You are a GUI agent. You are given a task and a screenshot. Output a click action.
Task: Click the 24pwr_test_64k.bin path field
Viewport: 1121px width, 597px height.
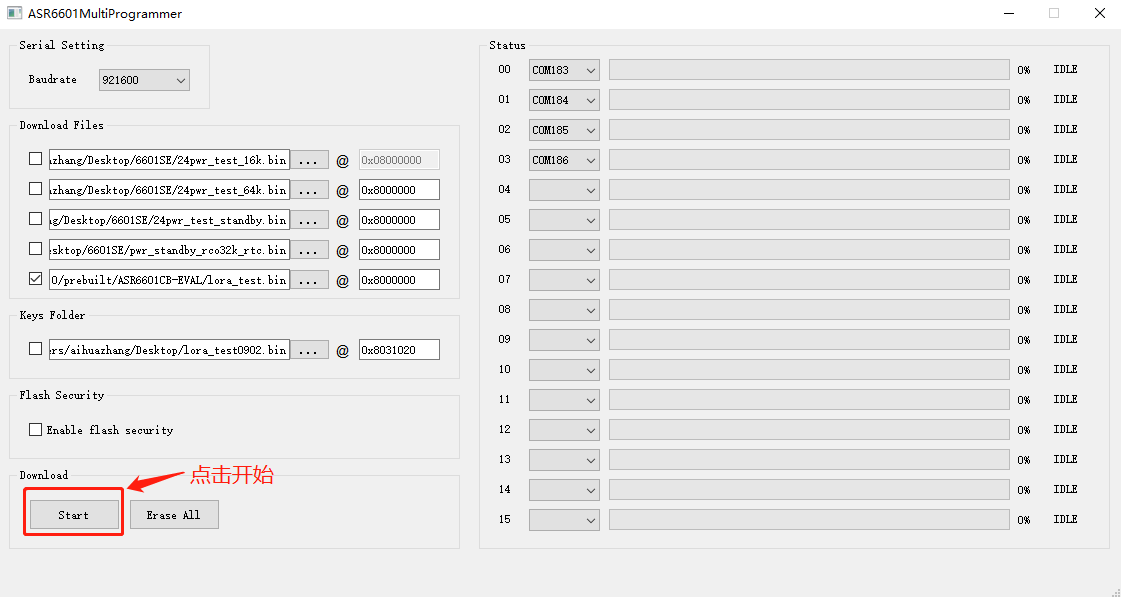click(x=169, y=190)
